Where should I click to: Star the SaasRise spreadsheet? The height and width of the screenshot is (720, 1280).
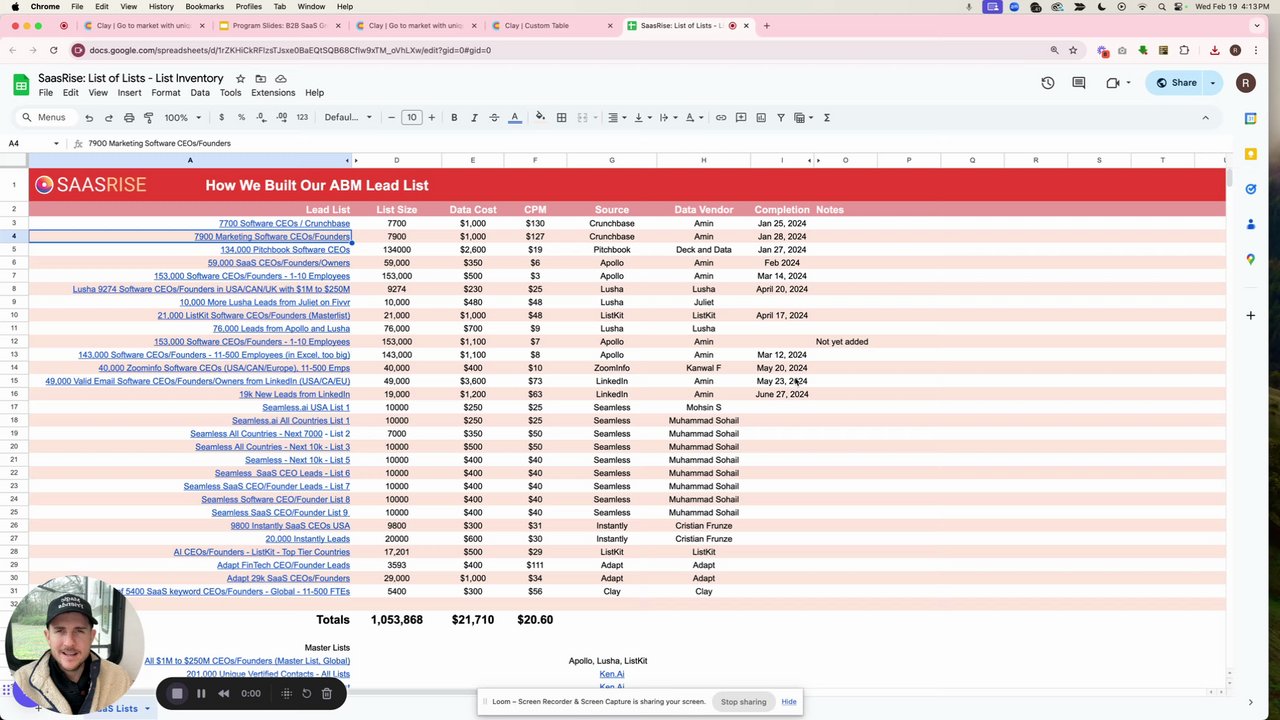click(x=240, y=78)
